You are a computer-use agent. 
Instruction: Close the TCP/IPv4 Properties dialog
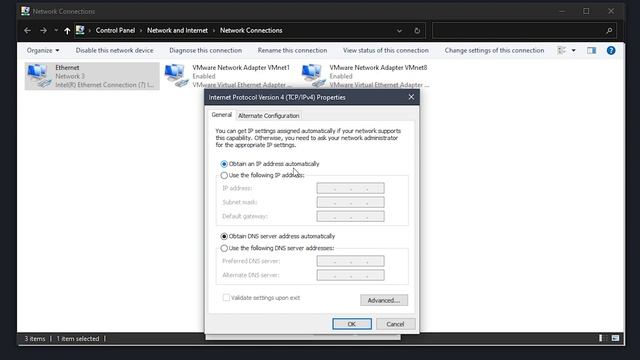point(411,97)
